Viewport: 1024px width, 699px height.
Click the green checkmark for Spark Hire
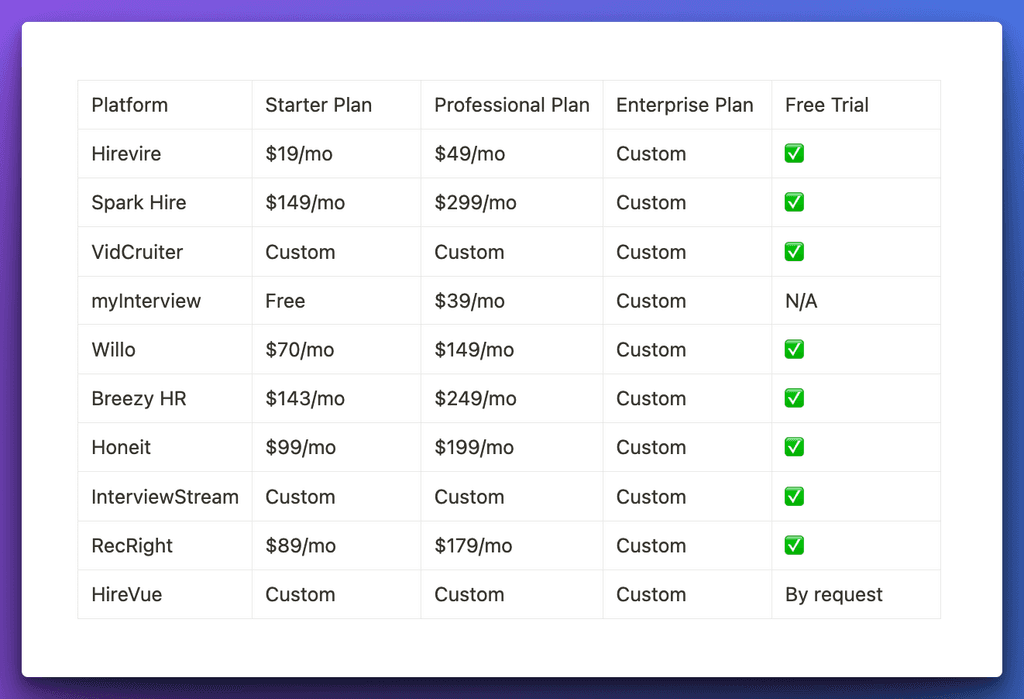point(793,202)
